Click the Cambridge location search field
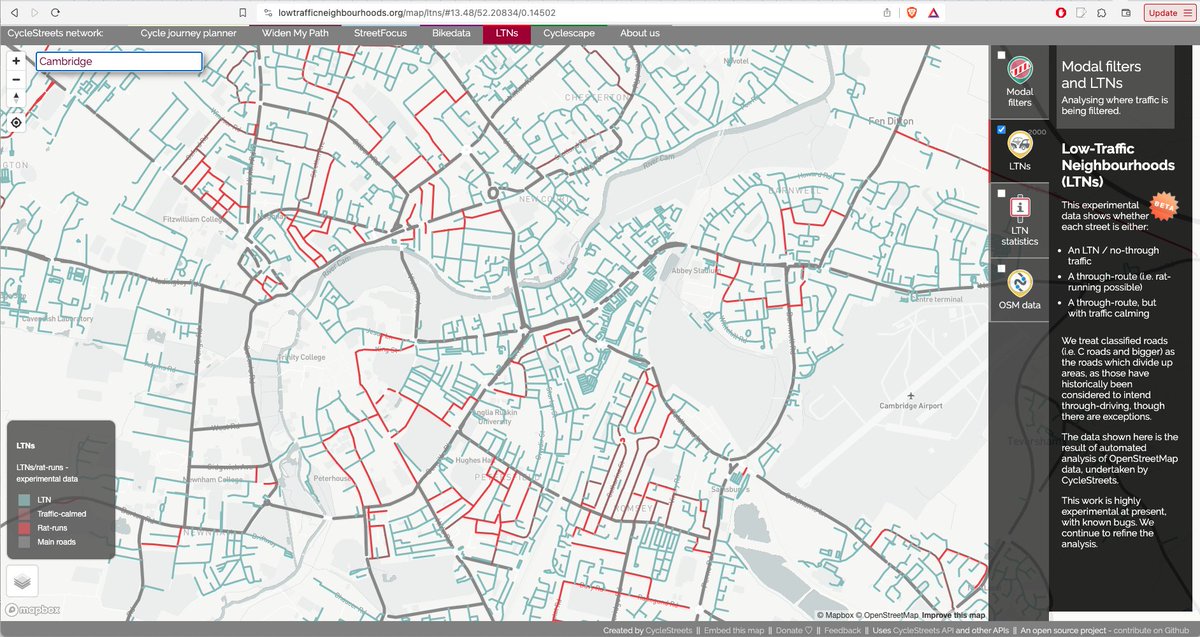 click(x=119, y=61)
